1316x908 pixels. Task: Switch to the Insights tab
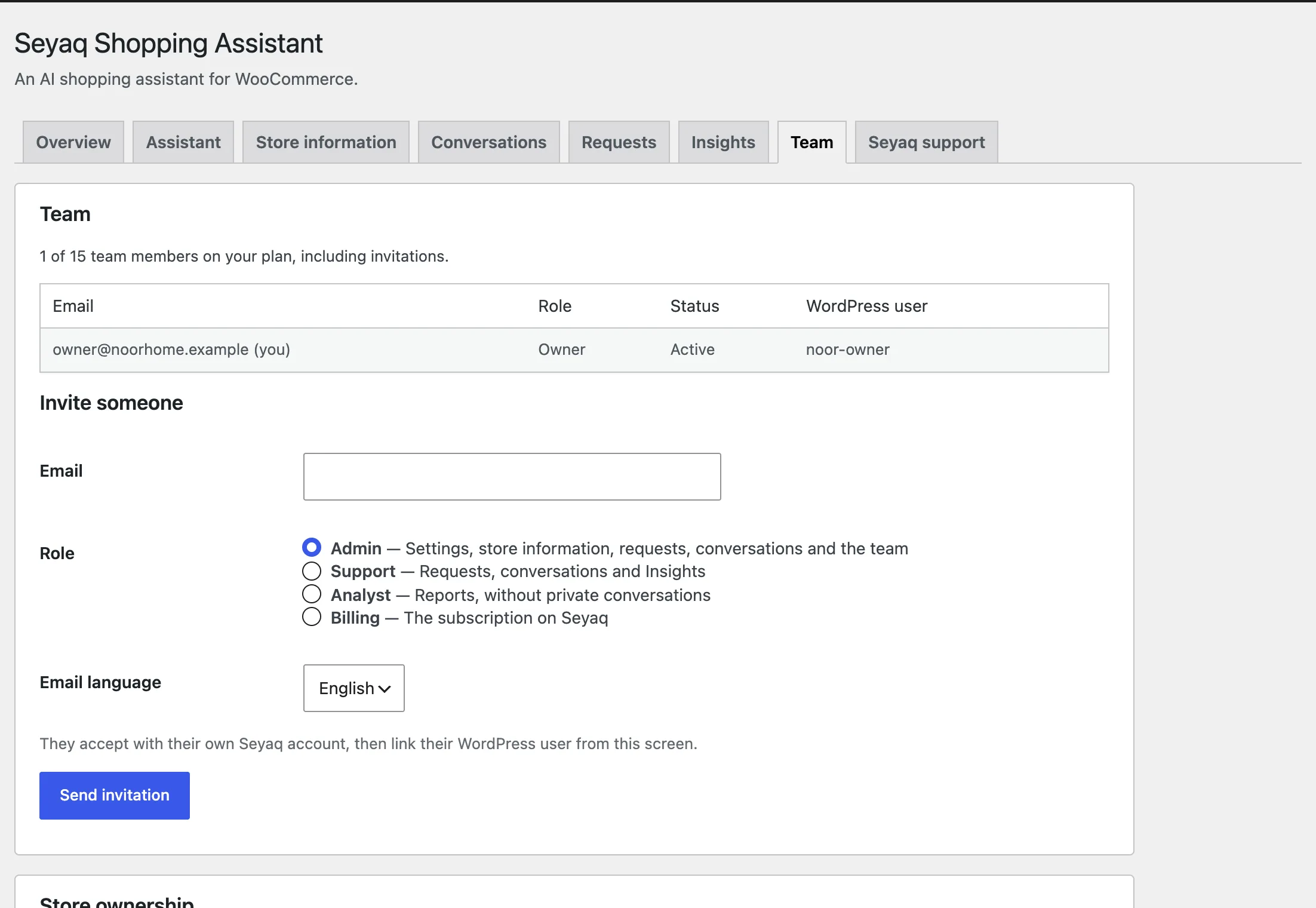724,142
